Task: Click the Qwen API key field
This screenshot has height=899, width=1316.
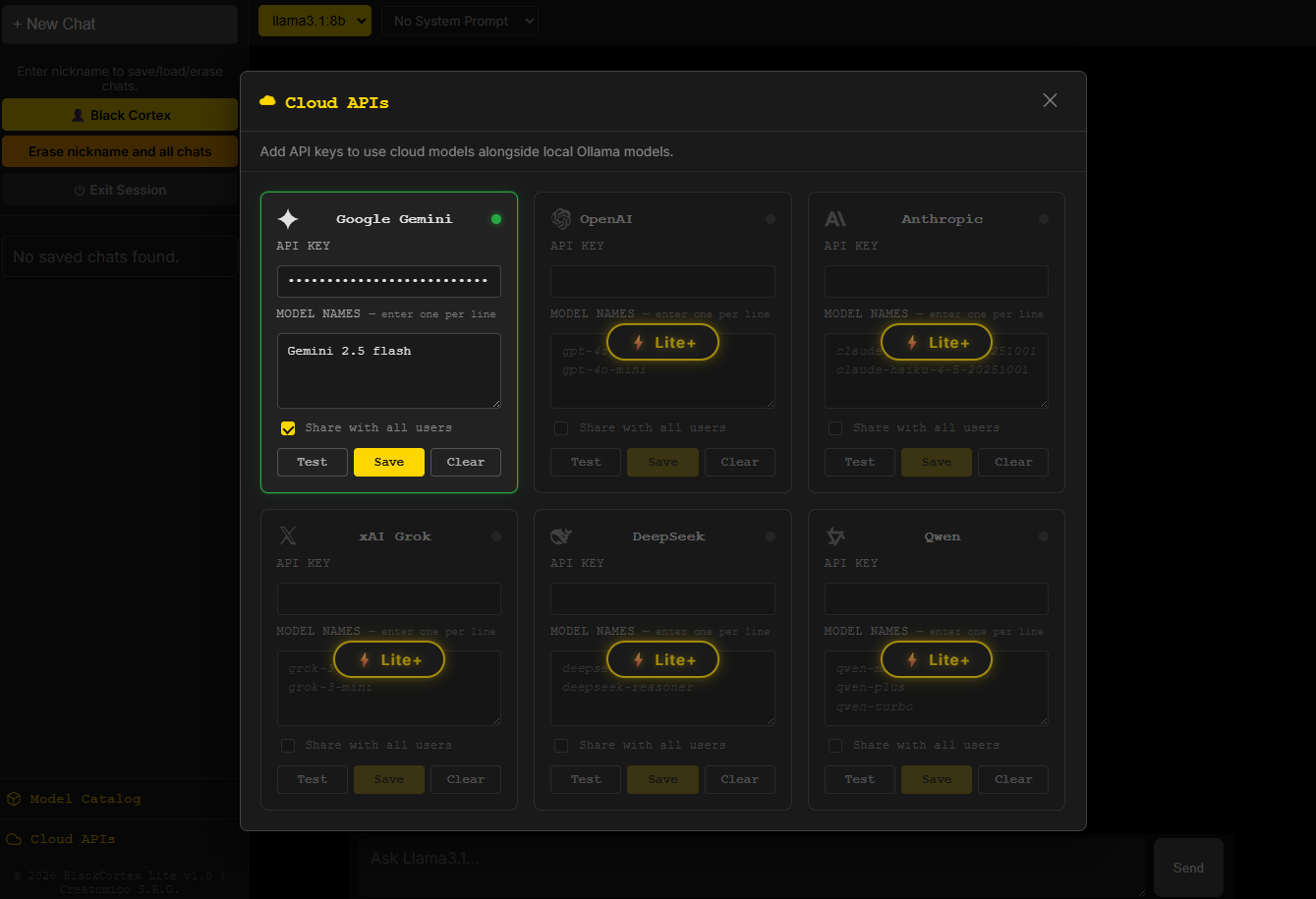Action: click(937, 598)
